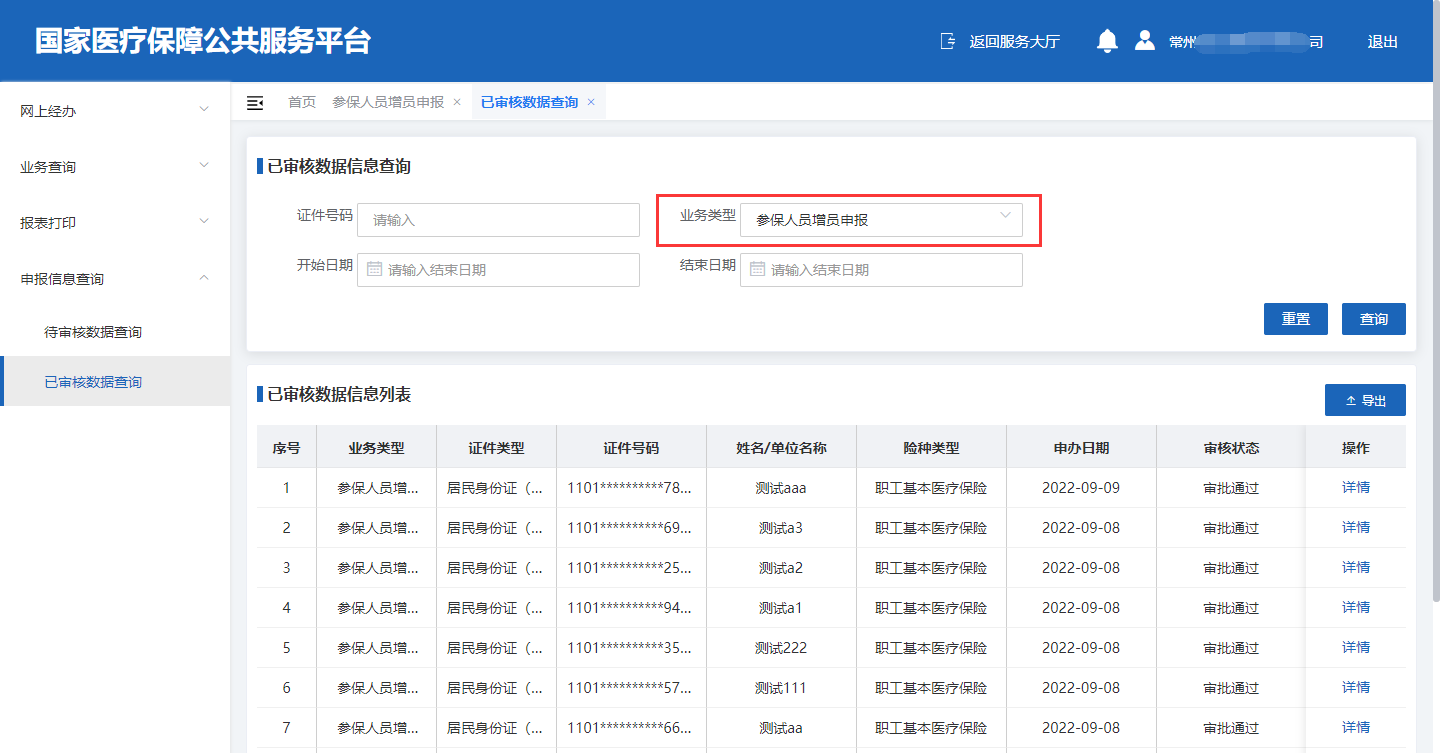Export the list with 导出 button

1365,400
